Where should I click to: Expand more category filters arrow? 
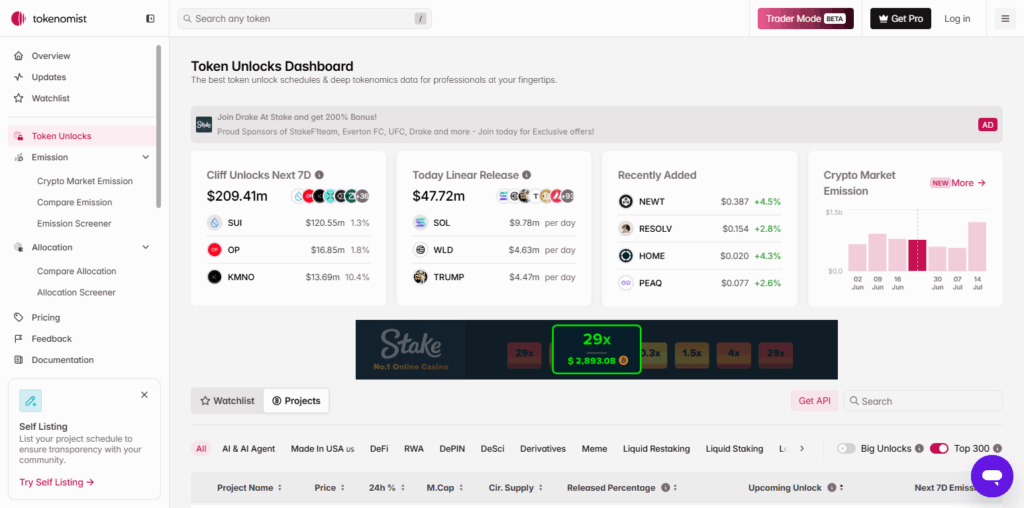click(x=801, y=449)
